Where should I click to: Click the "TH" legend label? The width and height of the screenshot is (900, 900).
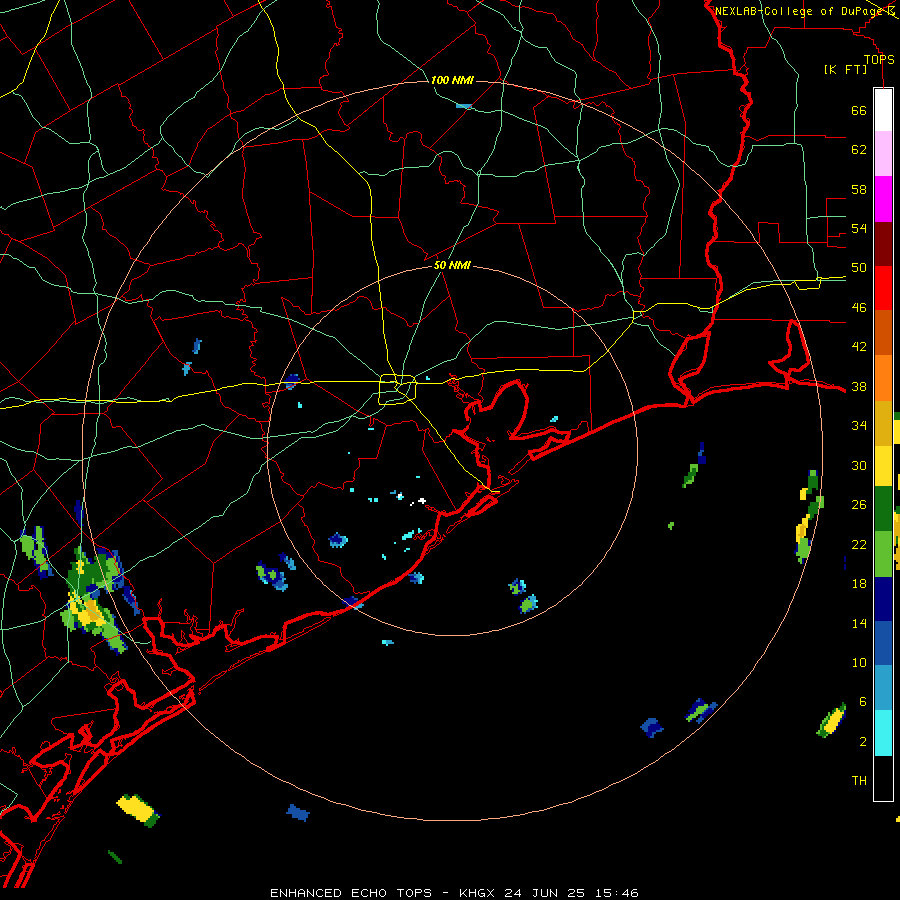pyautogui.click(x=859, y=781)
